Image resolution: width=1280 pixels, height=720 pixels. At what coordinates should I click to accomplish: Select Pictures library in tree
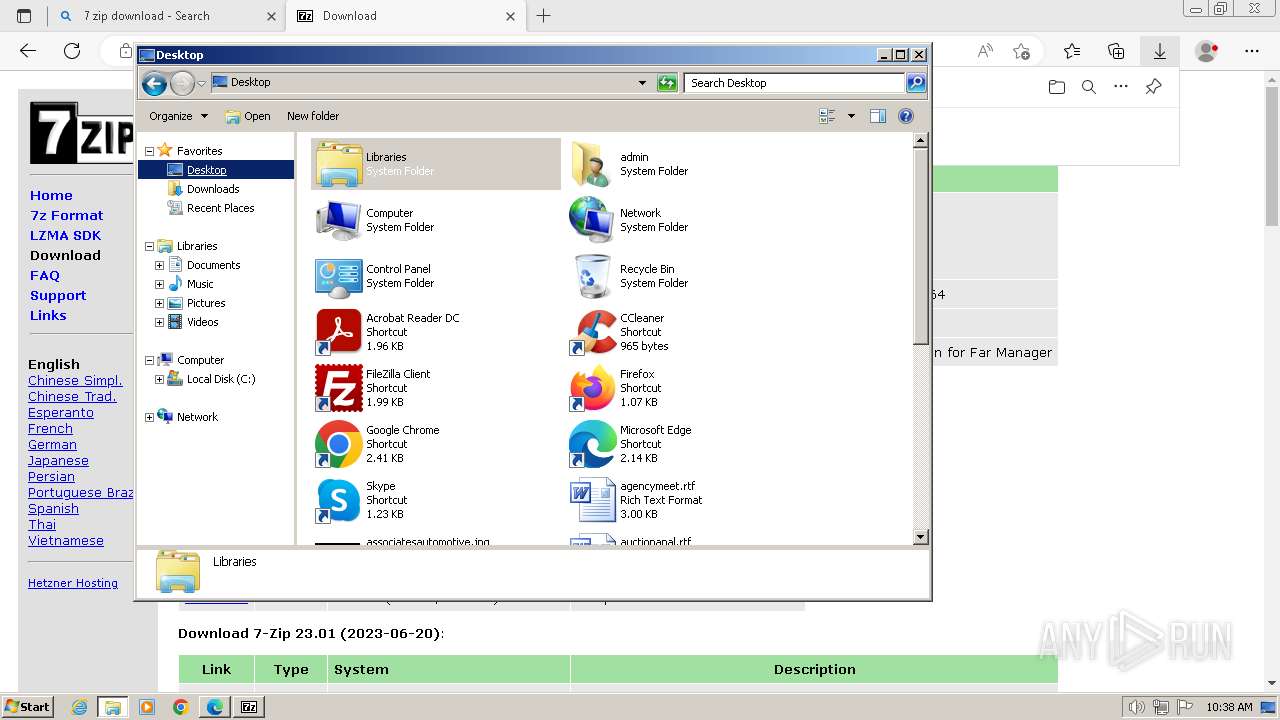pos(206,303)
